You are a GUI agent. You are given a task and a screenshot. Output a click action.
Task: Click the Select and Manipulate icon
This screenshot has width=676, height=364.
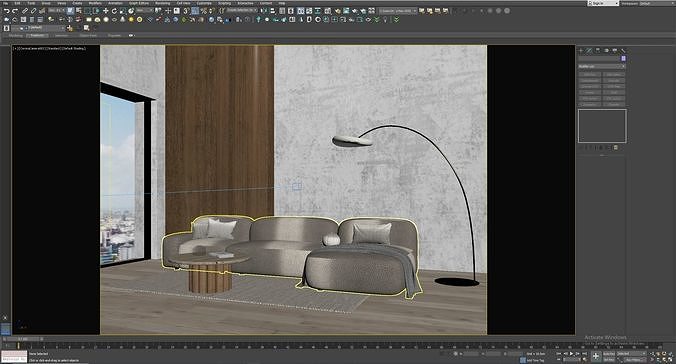coord(168,10)
